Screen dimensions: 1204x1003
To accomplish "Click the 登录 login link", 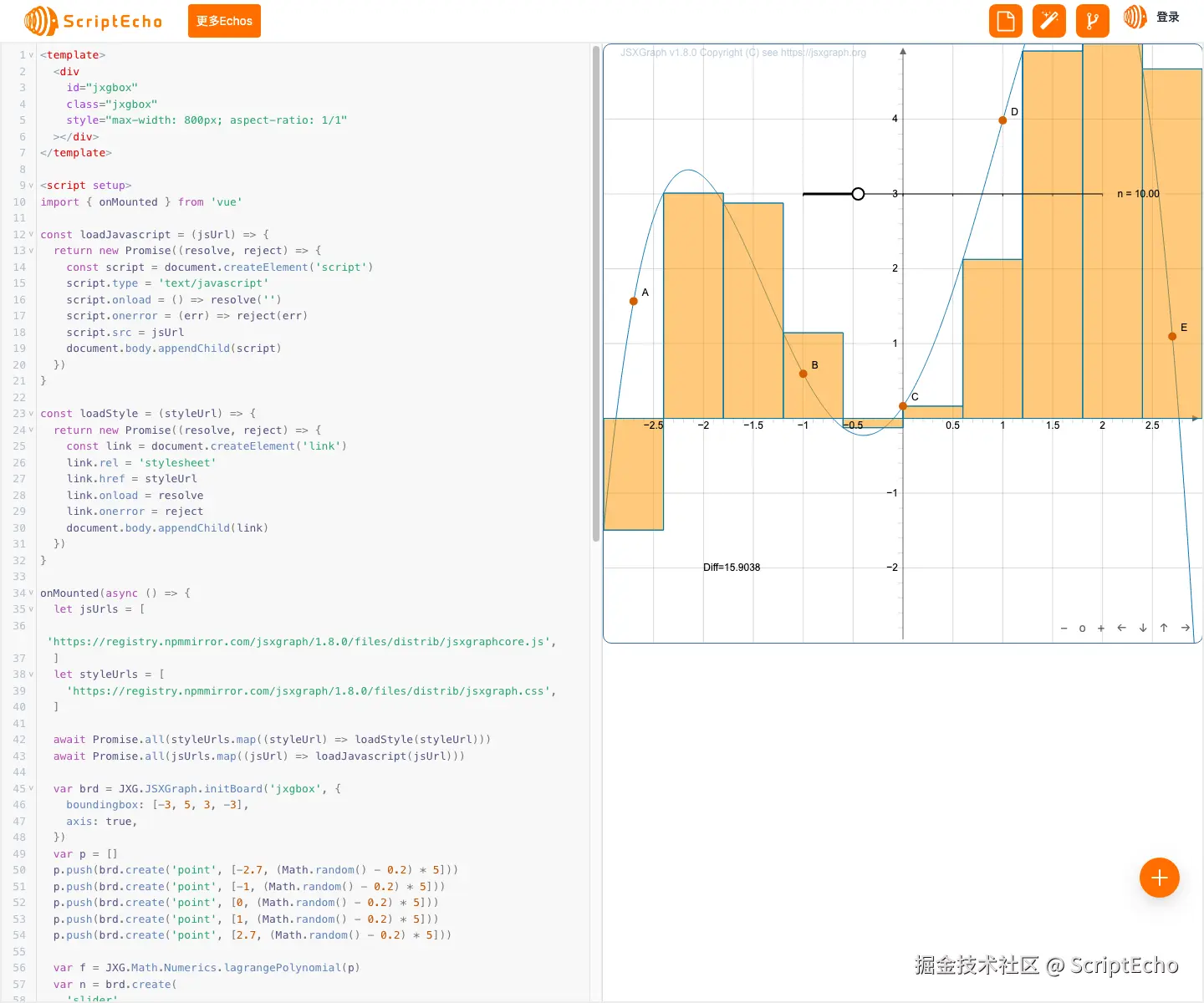I will click(x=1168, y=17).
